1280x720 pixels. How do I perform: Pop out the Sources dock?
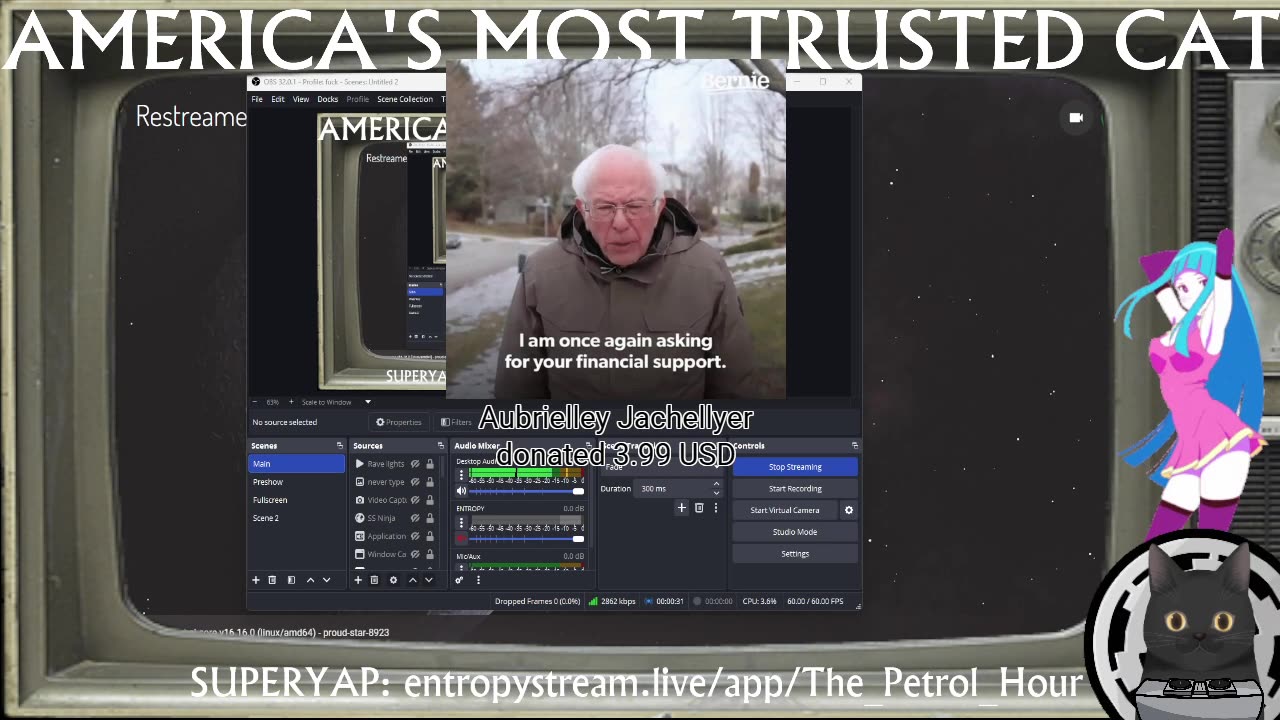coord(441,446)
